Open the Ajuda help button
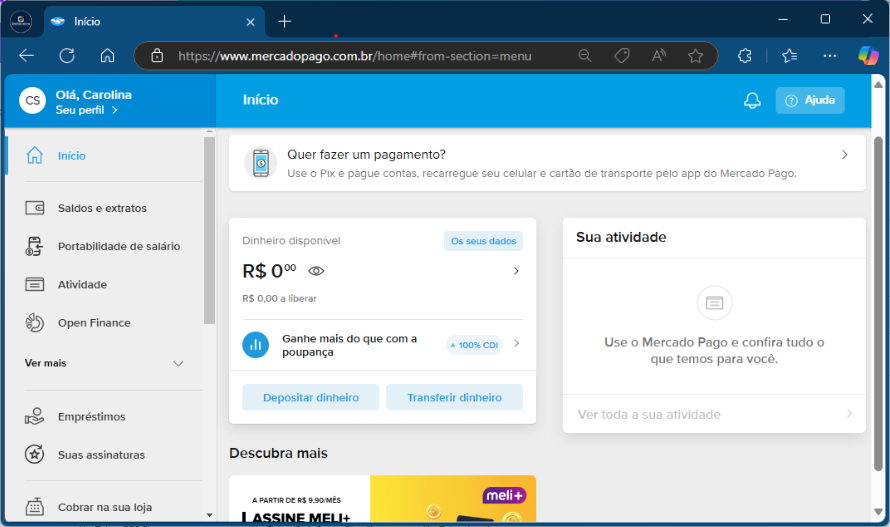 click(x=810, y=101)
